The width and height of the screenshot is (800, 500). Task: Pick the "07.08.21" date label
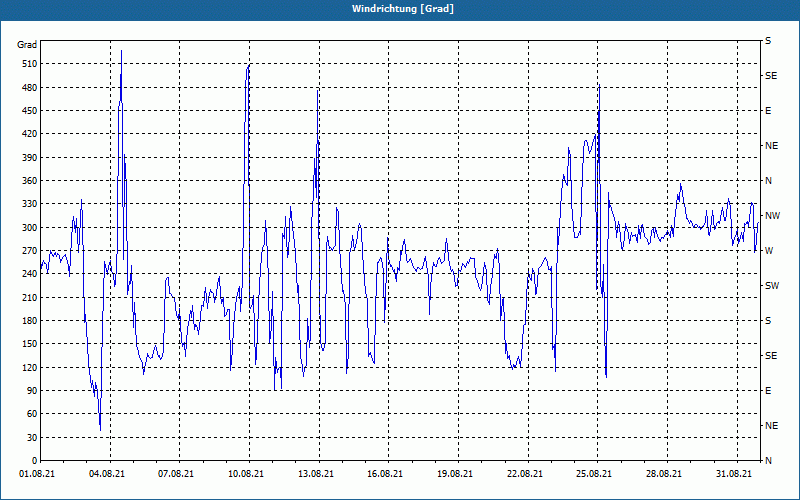point(176,474)
